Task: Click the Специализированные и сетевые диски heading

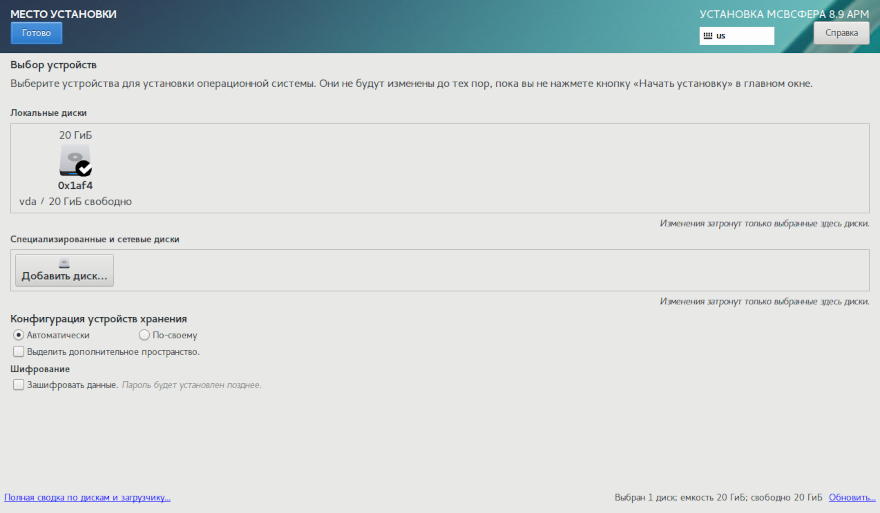Action: pyautogui.click(x=95, y=239)
